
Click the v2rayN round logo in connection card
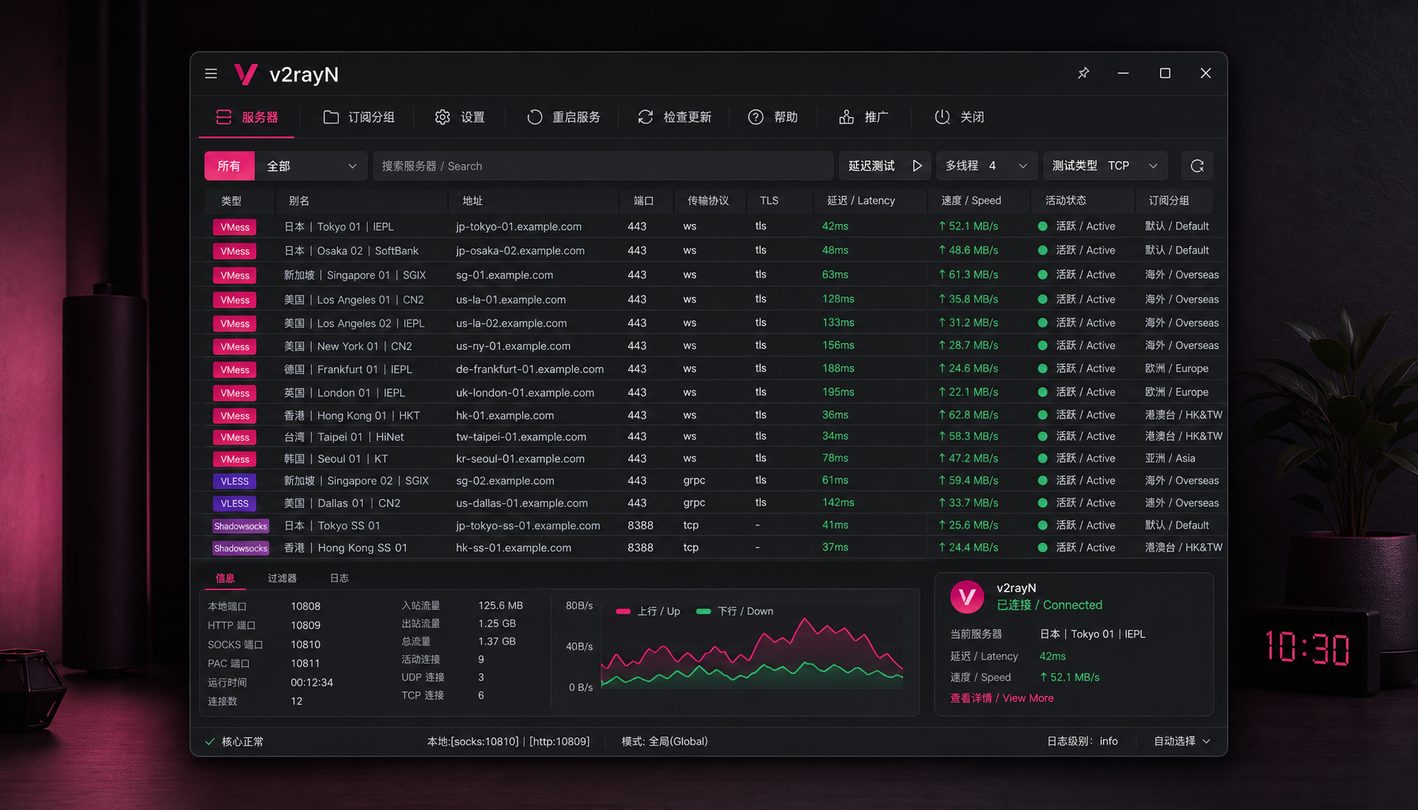point(966,597)
